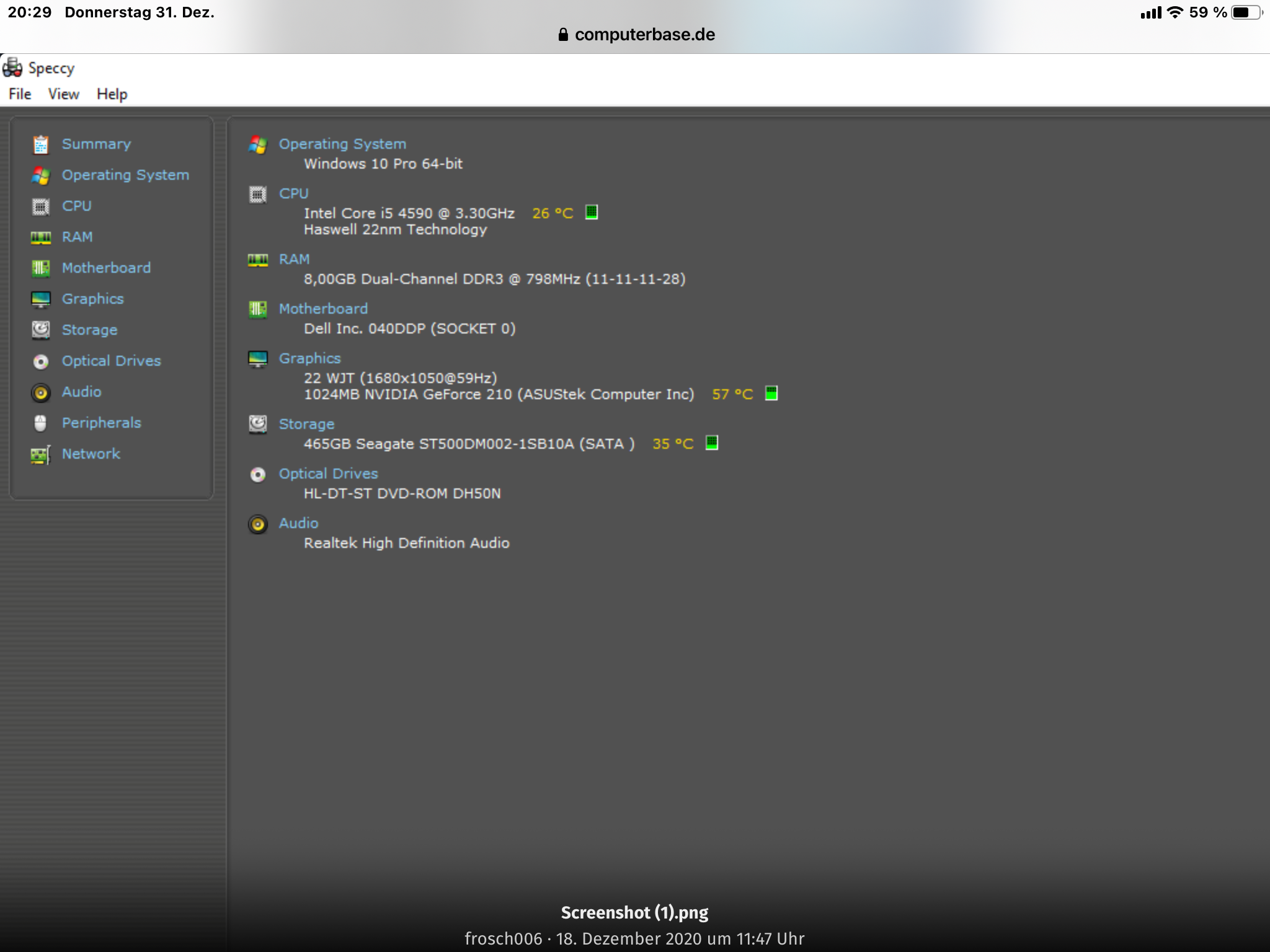This screenshot has width=1270, height=952.
Task: Click the Peripherals mouse icon in sidebar
Action: [x=41, y=423]
